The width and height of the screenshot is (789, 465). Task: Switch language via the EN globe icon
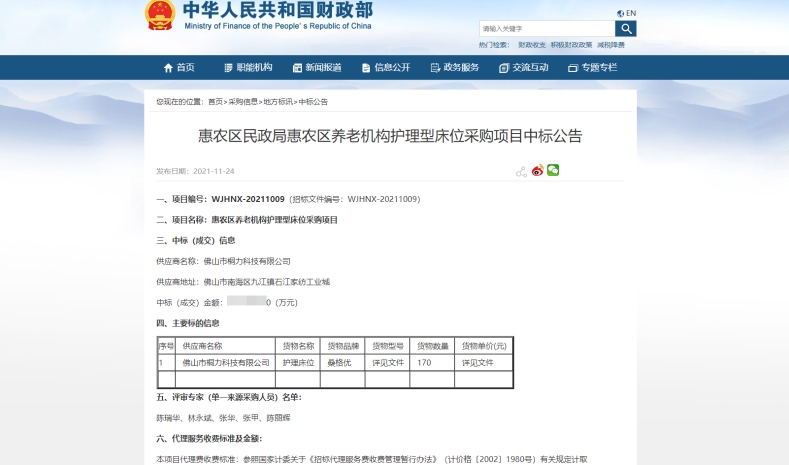[x=627, y=13]
